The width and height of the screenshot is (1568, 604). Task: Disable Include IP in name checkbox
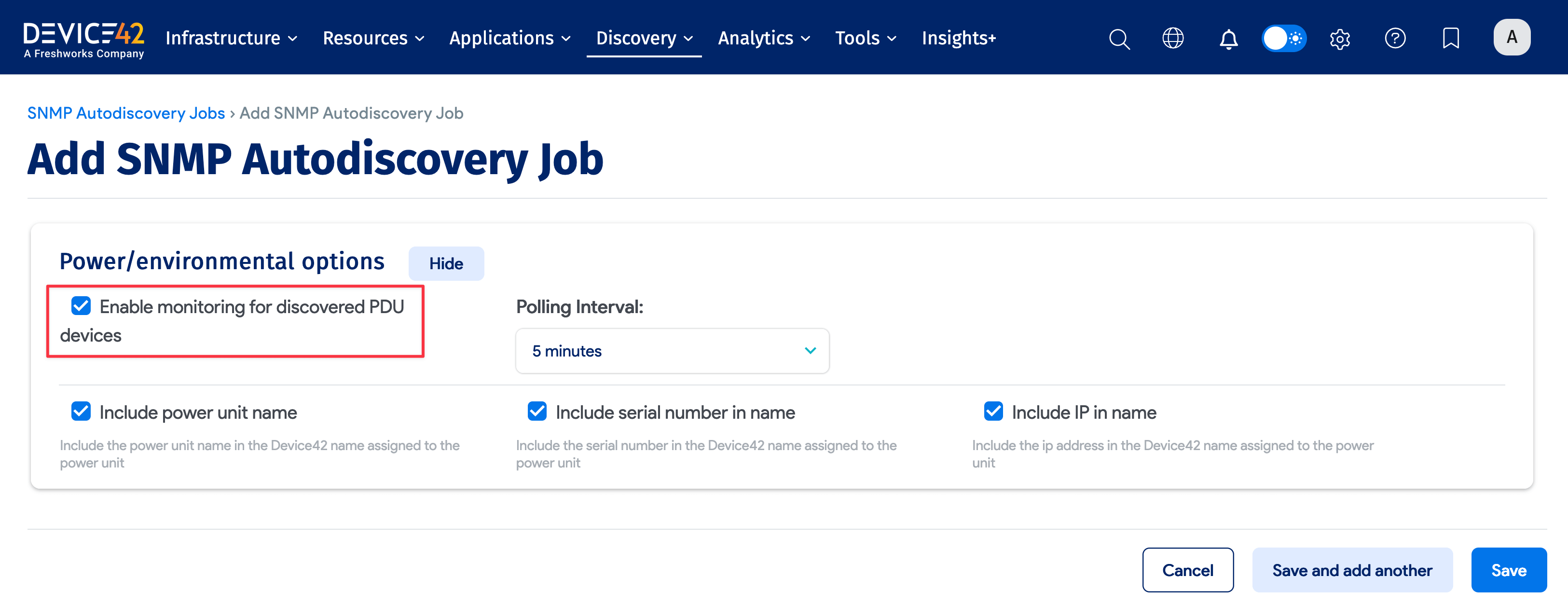[x=993, y=412]
